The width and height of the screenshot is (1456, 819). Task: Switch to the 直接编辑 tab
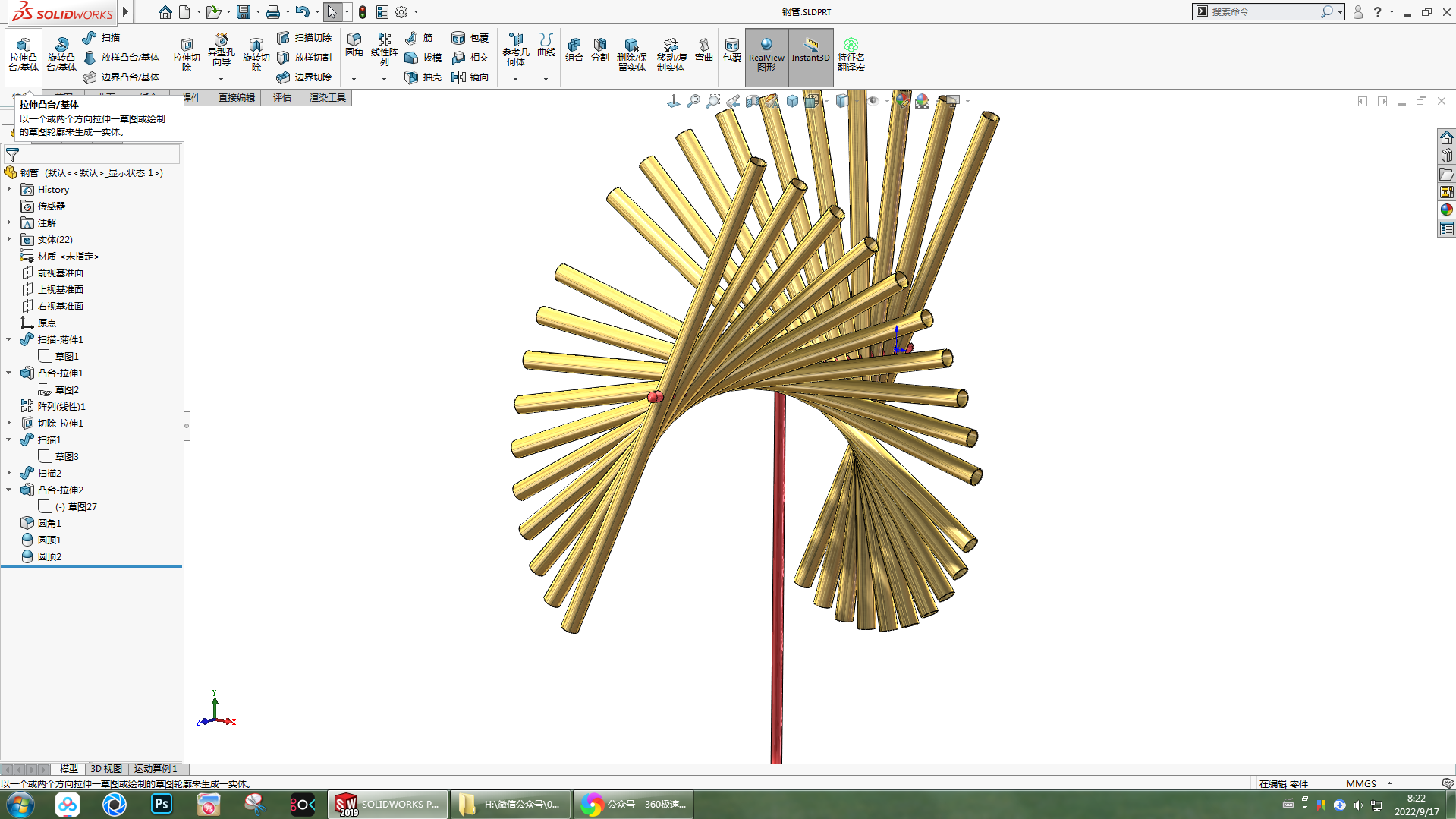tap(236, 97)
